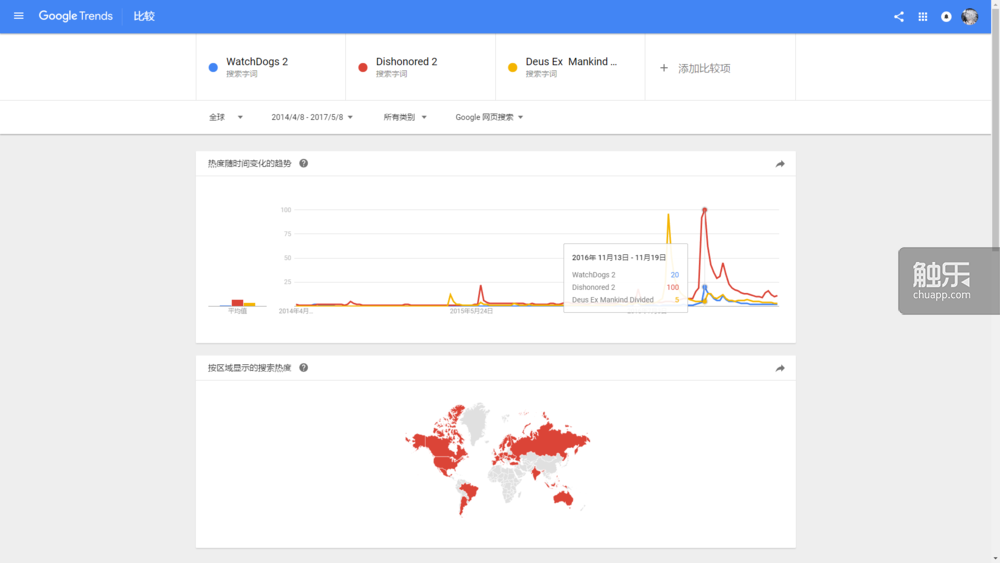
Task: Open the Google 网页搜索 search type dropdown
Action: tap(489, 117)
